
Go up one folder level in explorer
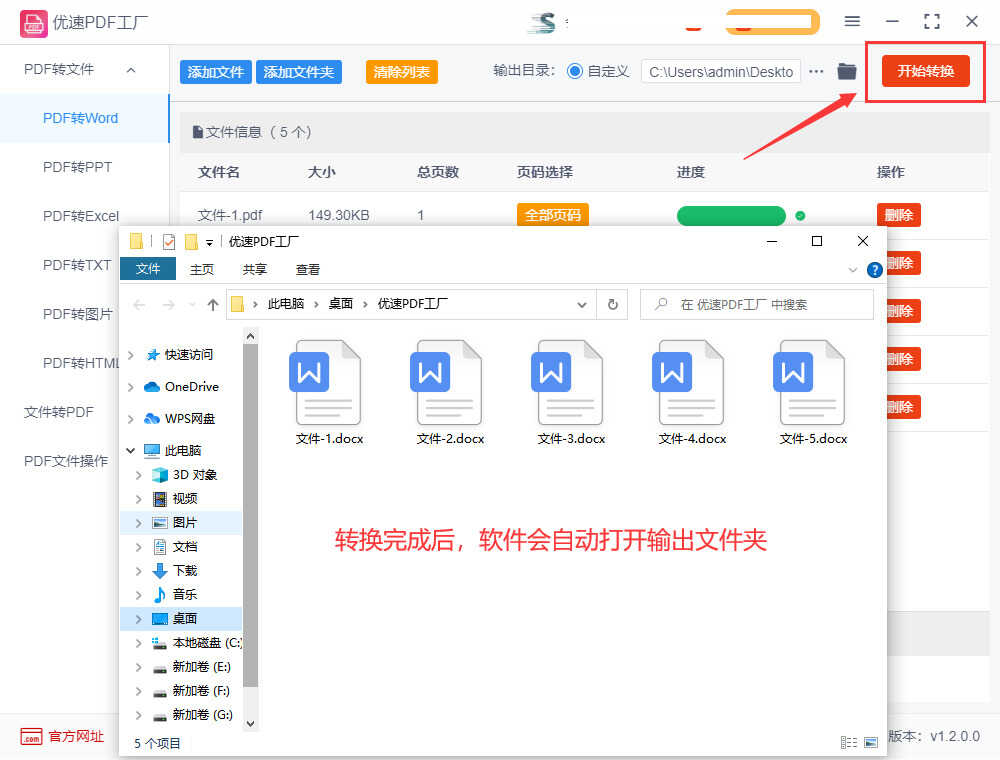click(212, 305)
